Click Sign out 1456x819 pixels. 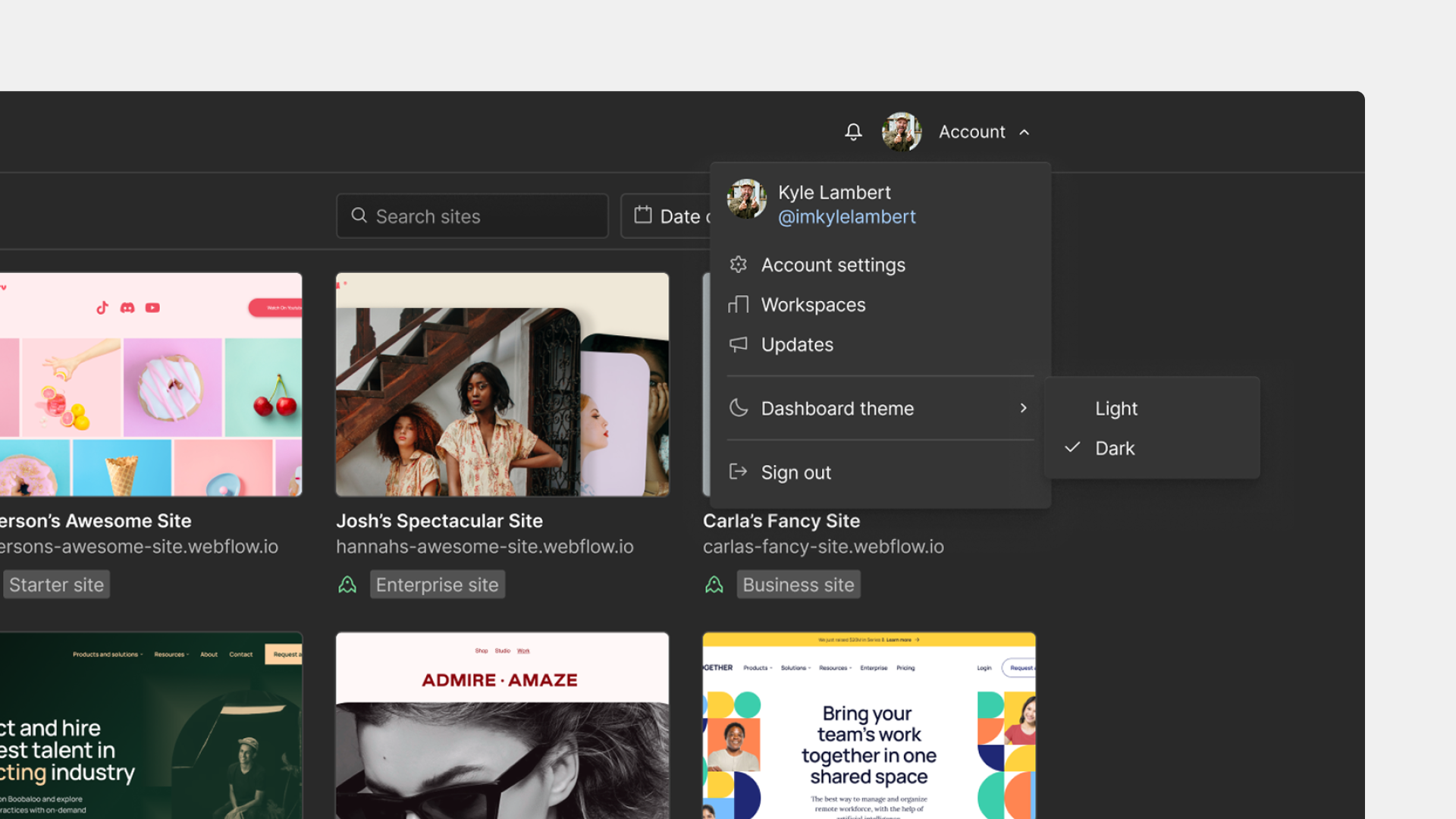tap(795, 471)
